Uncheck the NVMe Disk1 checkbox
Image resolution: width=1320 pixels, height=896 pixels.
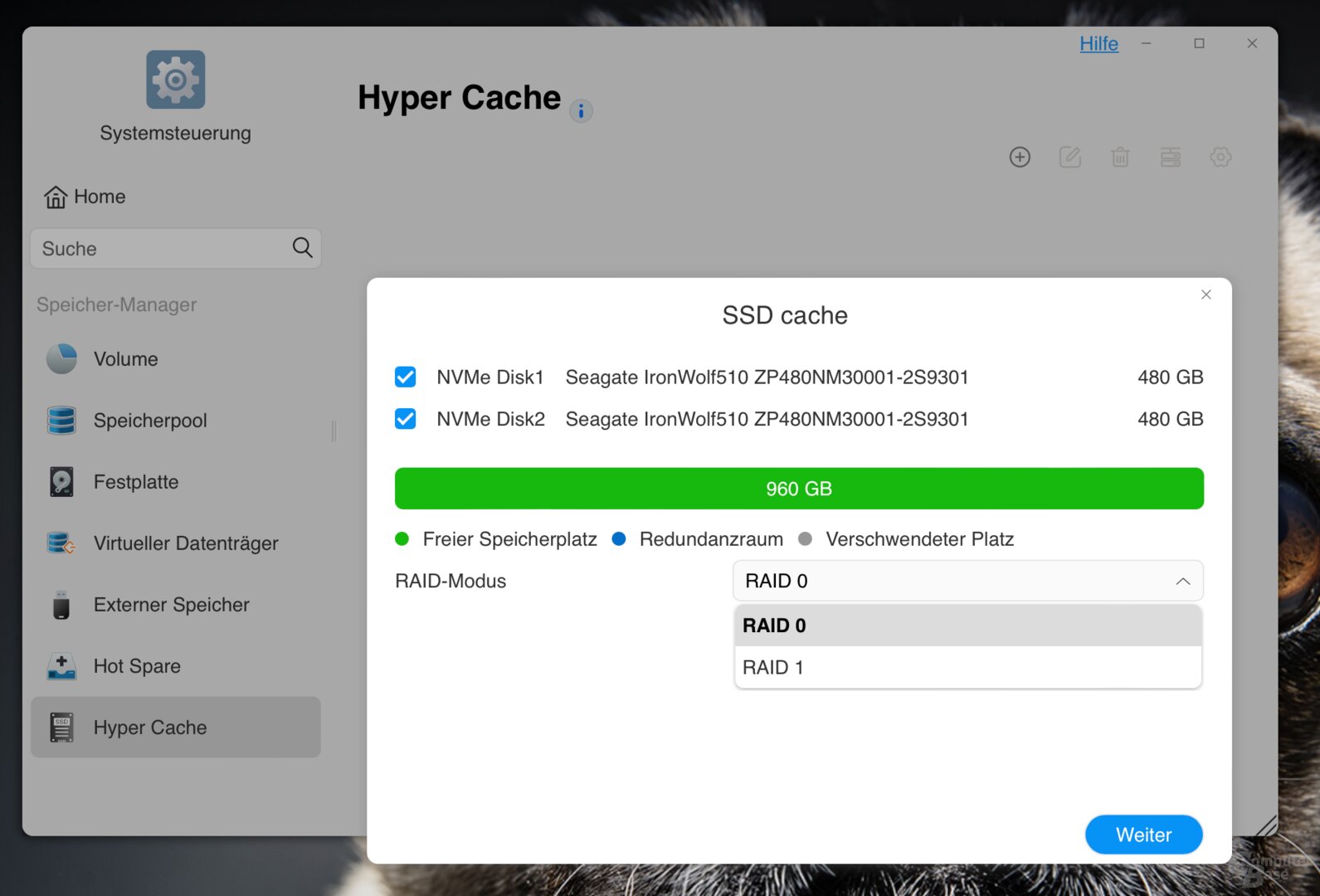(x=406, y=377)
